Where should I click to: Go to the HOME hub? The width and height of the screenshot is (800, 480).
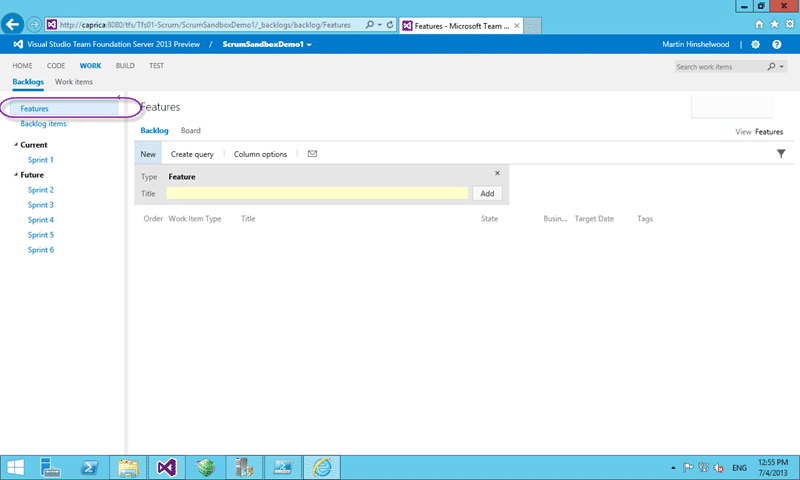(x=22, y=66)
